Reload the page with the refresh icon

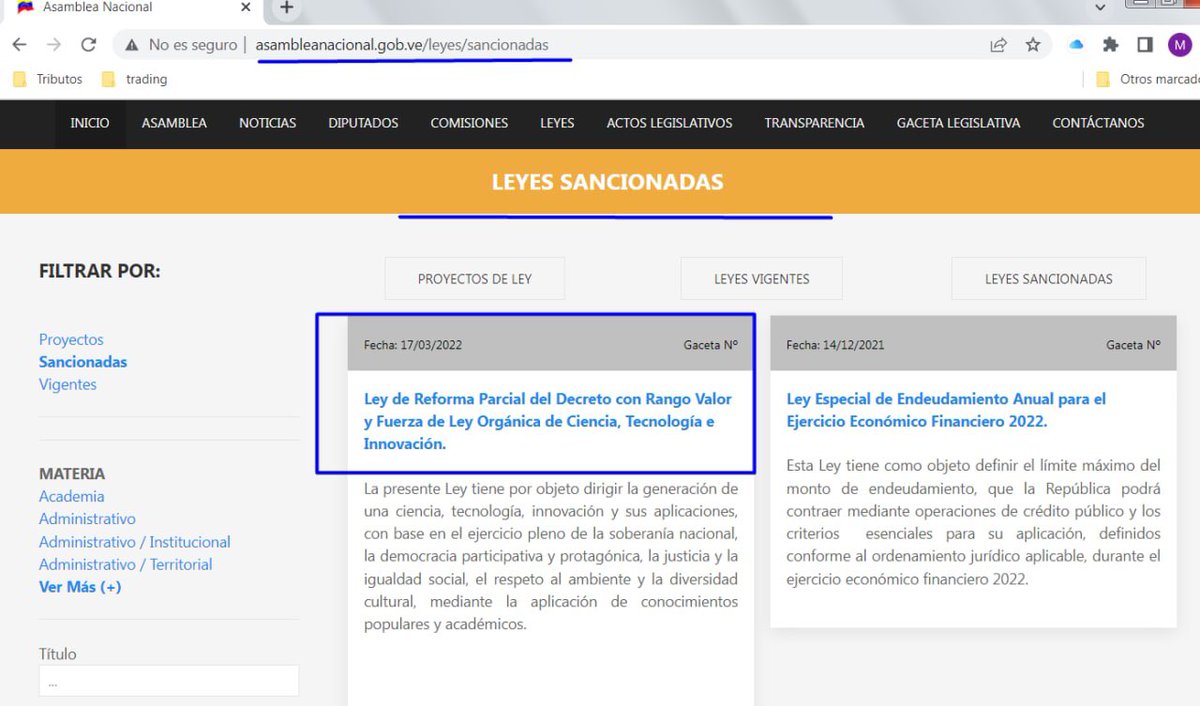tap(88, 45)
